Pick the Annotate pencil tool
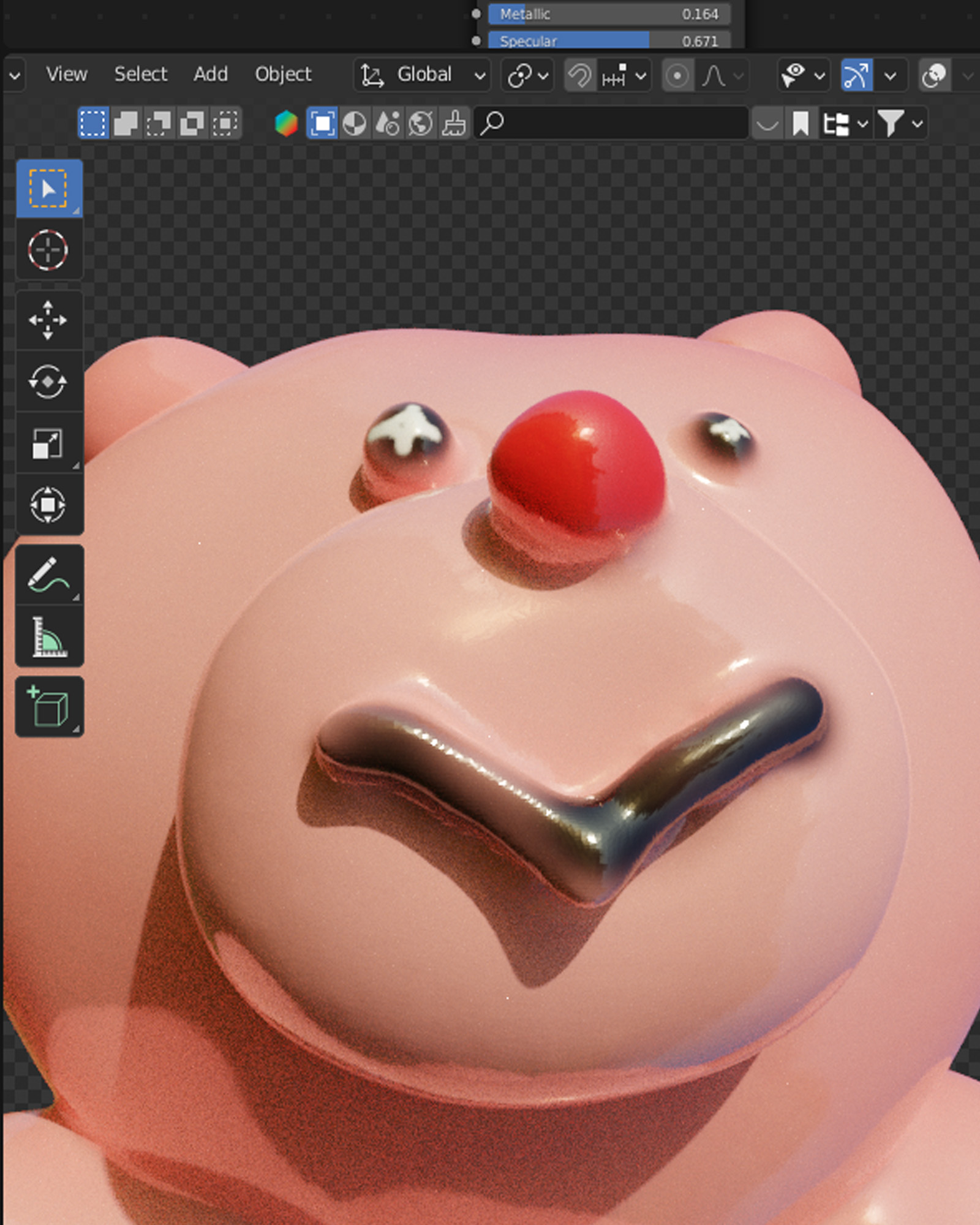This screenshot has width=980, height=1225. click(x=48, y=575)
